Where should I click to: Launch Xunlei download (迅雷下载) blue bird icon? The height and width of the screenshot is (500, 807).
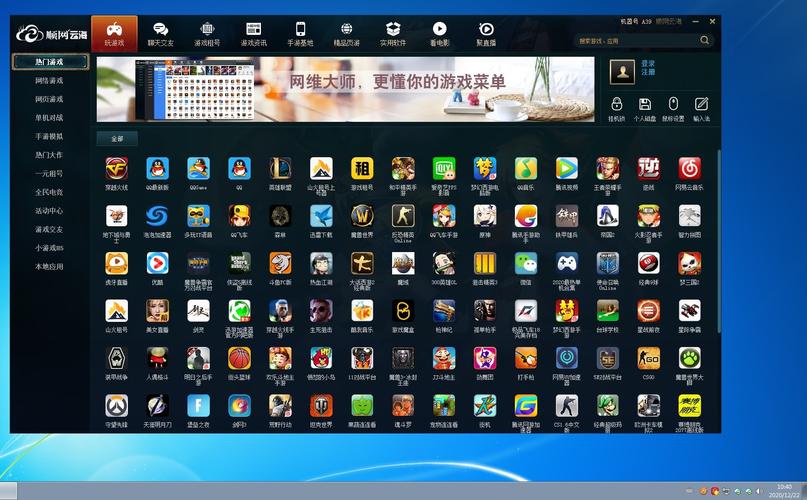click(321, 216)
